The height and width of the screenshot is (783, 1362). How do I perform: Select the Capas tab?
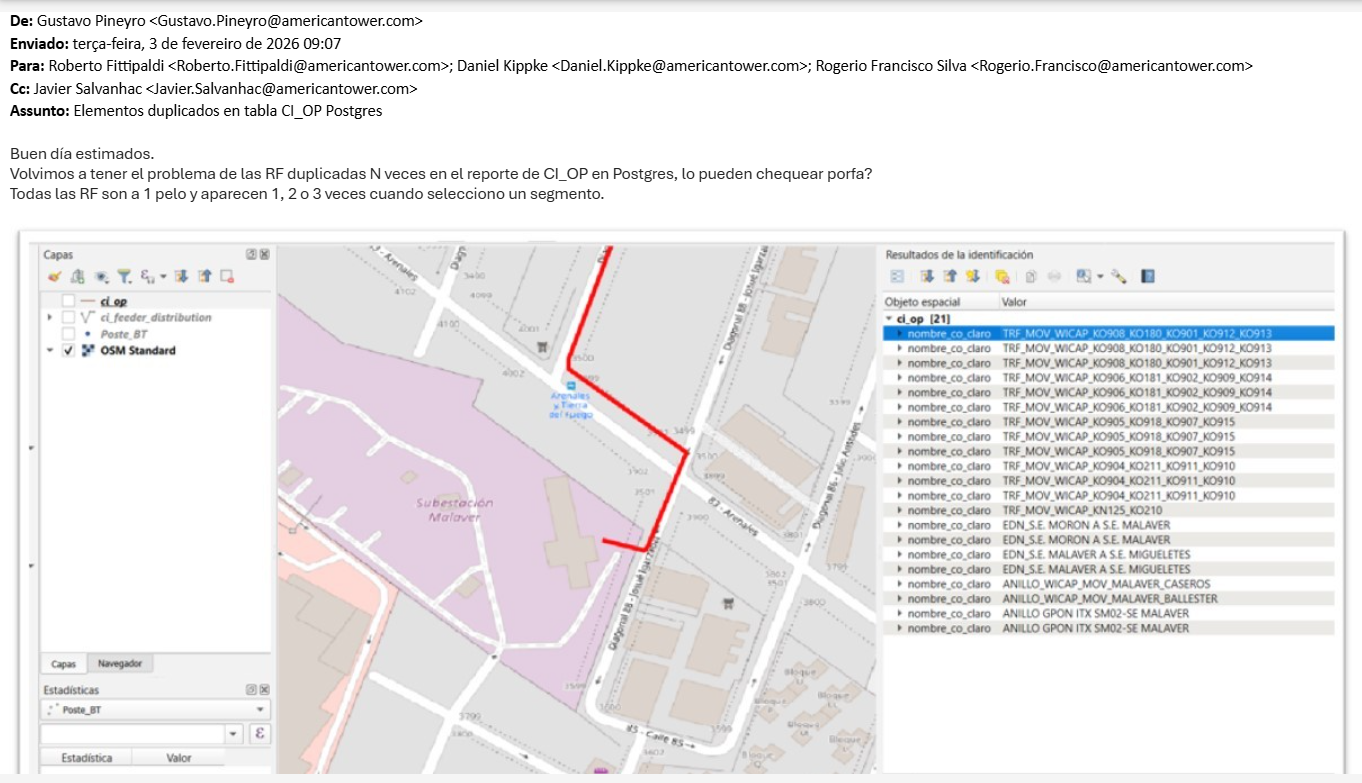click(x=64, y=664)
